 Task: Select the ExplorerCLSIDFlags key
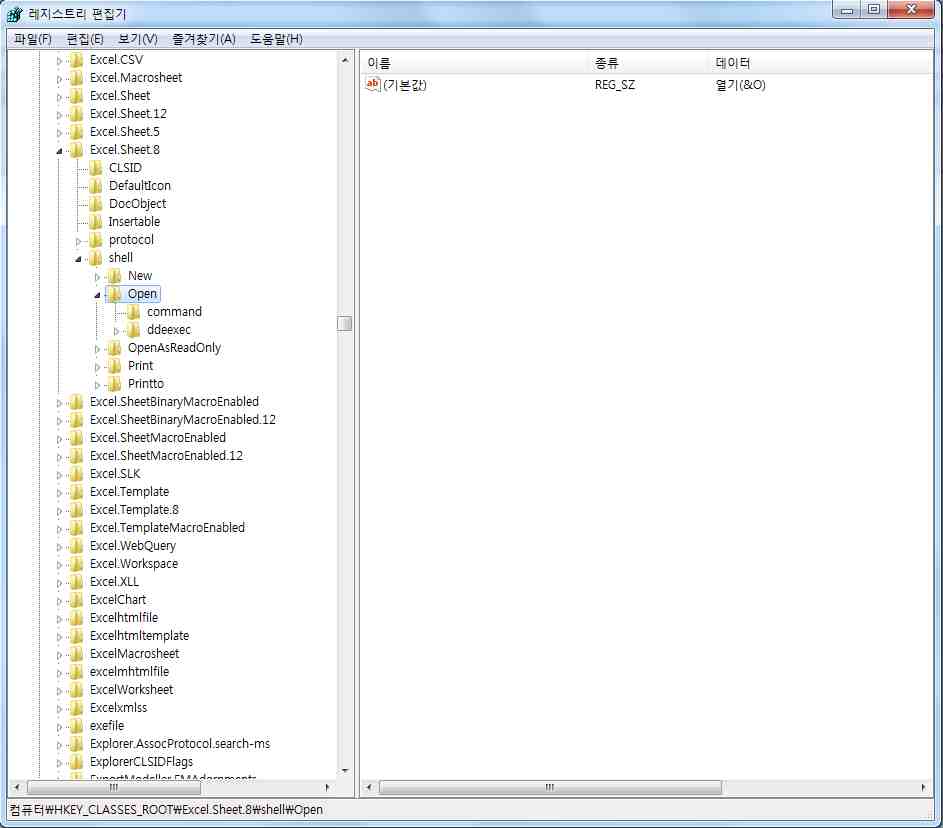click(x=141, y=762)
